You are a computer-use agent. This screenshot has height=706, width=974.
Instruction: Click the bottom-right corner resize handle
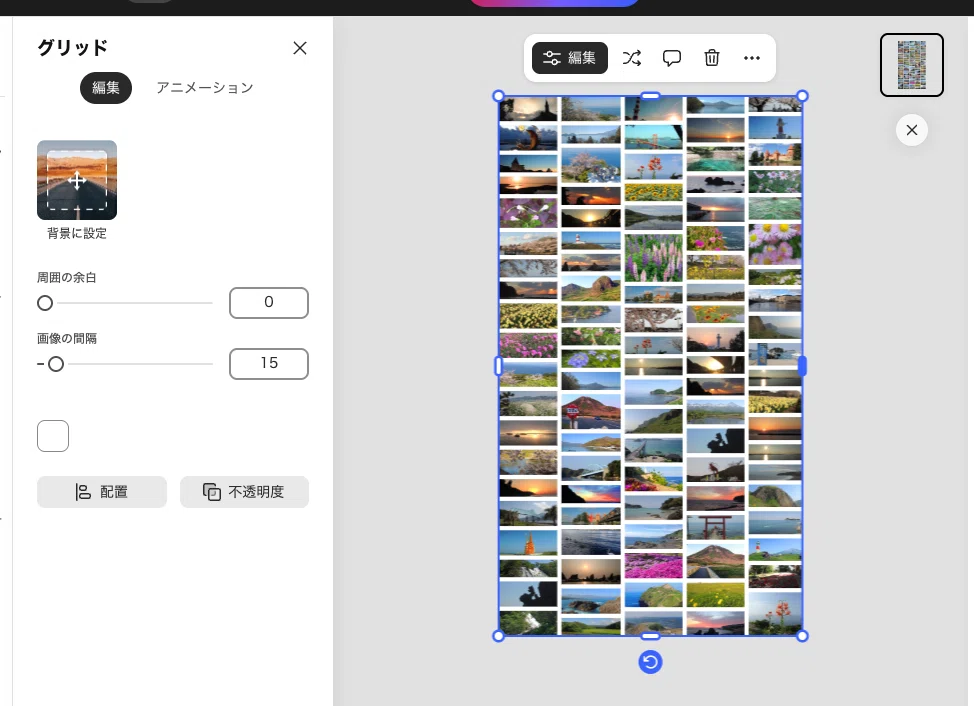(802, 636)
